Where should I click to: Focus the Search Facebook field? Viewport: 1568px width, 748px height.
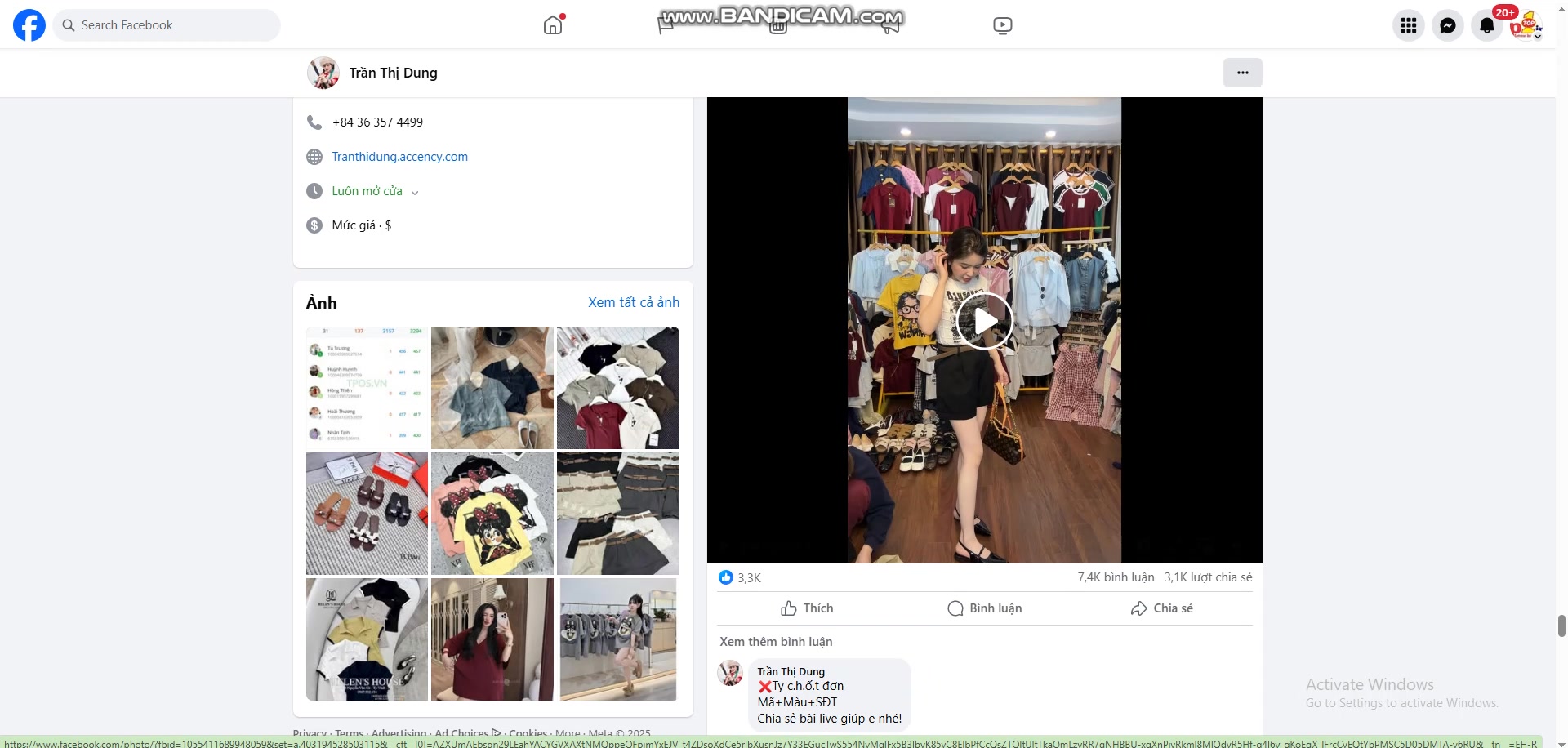tap(167, 25)
